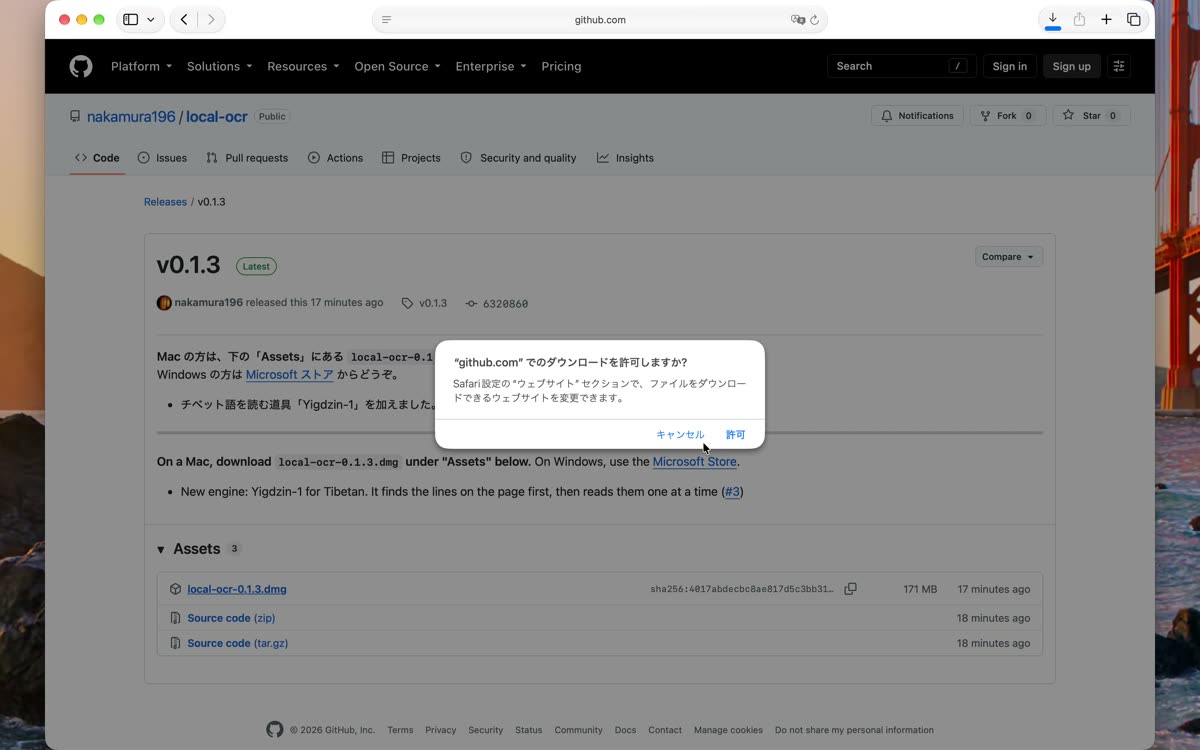
Task: Open Safari sidebar dropdown chevron
Action: pyautogui.click(x=151, y=19)
